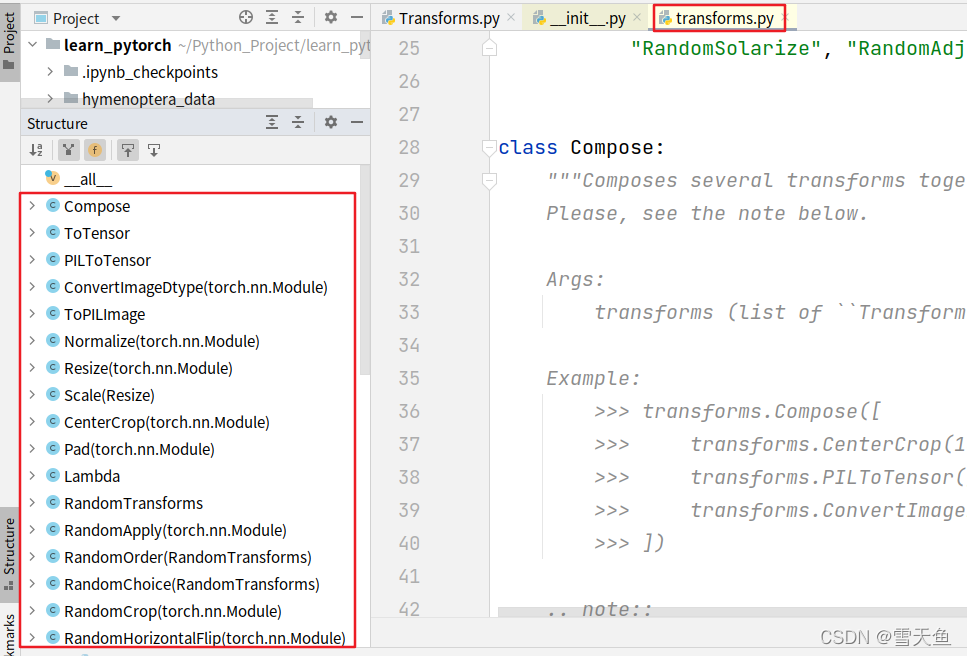Expand the Normalize class node
The height and width of the screenshot is (656, 967).
click(x=32, y=340)
